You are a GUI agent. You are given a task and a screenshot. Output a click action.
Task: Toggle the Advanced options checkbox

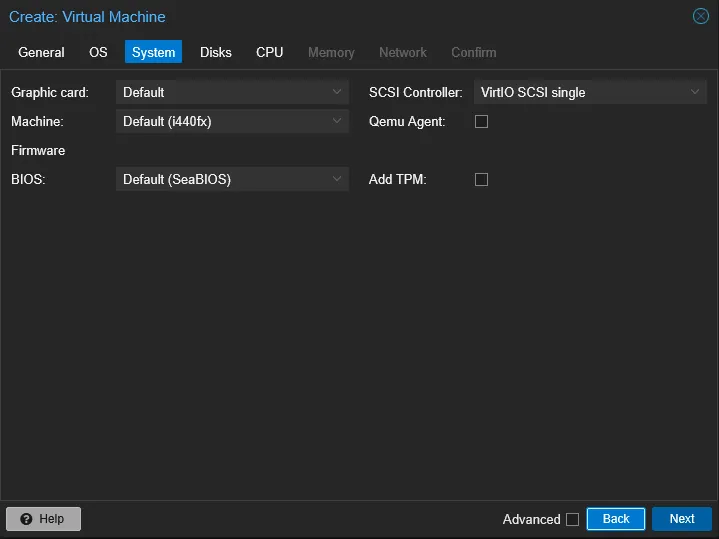click(572, 519)
